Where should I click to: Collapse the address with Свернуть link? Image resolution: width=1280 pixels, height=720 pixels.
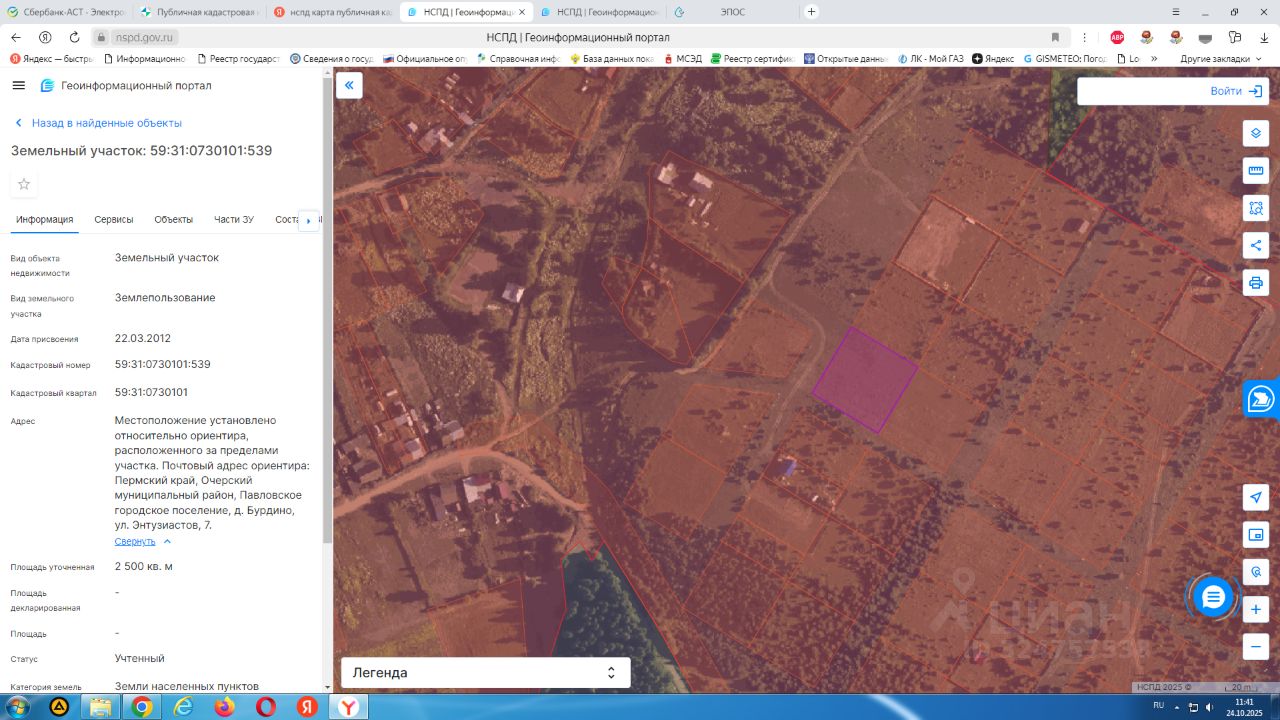click(x=143, y=541)
